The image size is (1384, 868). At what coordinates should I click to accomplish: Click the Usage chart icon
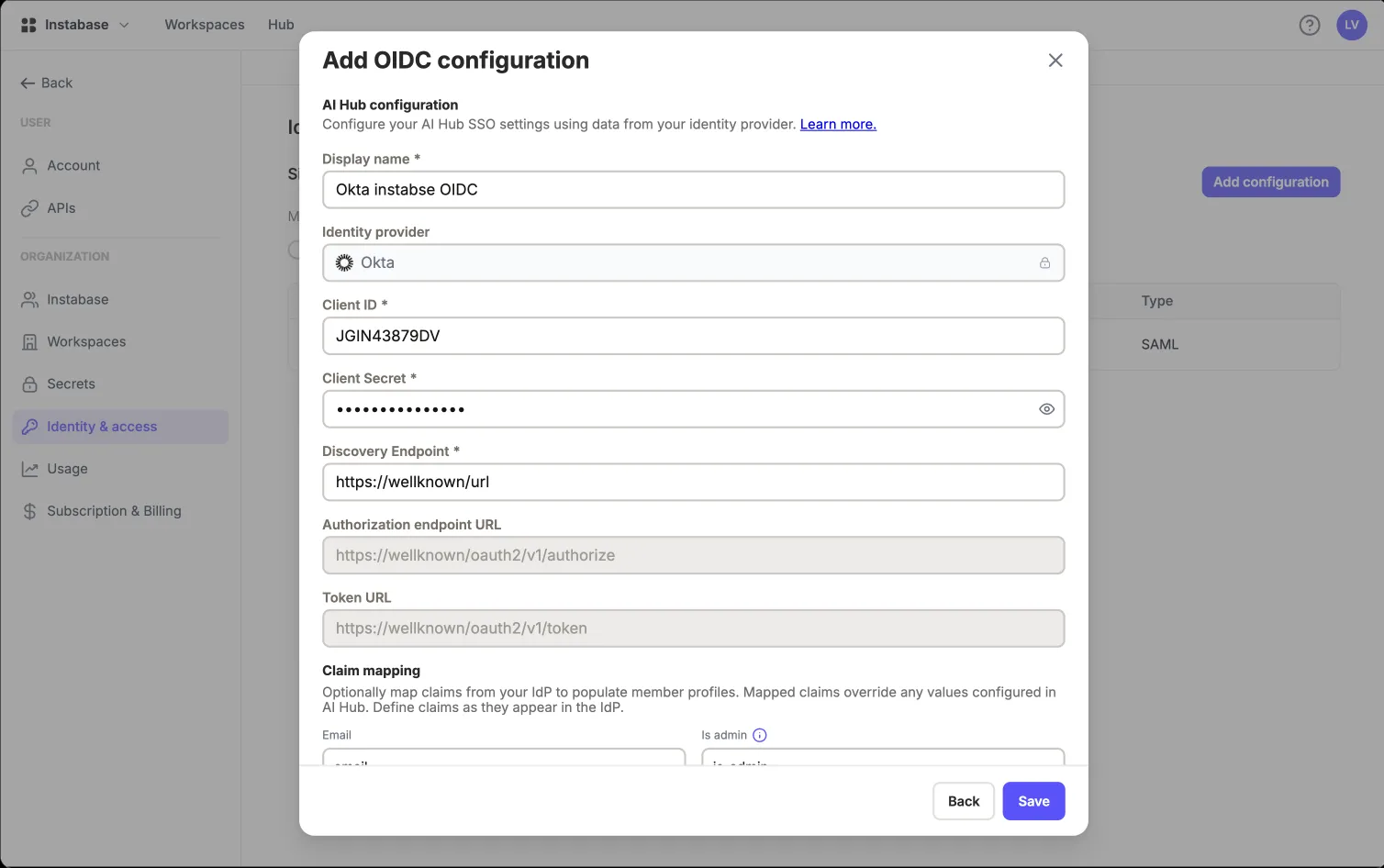pos(29,469)
